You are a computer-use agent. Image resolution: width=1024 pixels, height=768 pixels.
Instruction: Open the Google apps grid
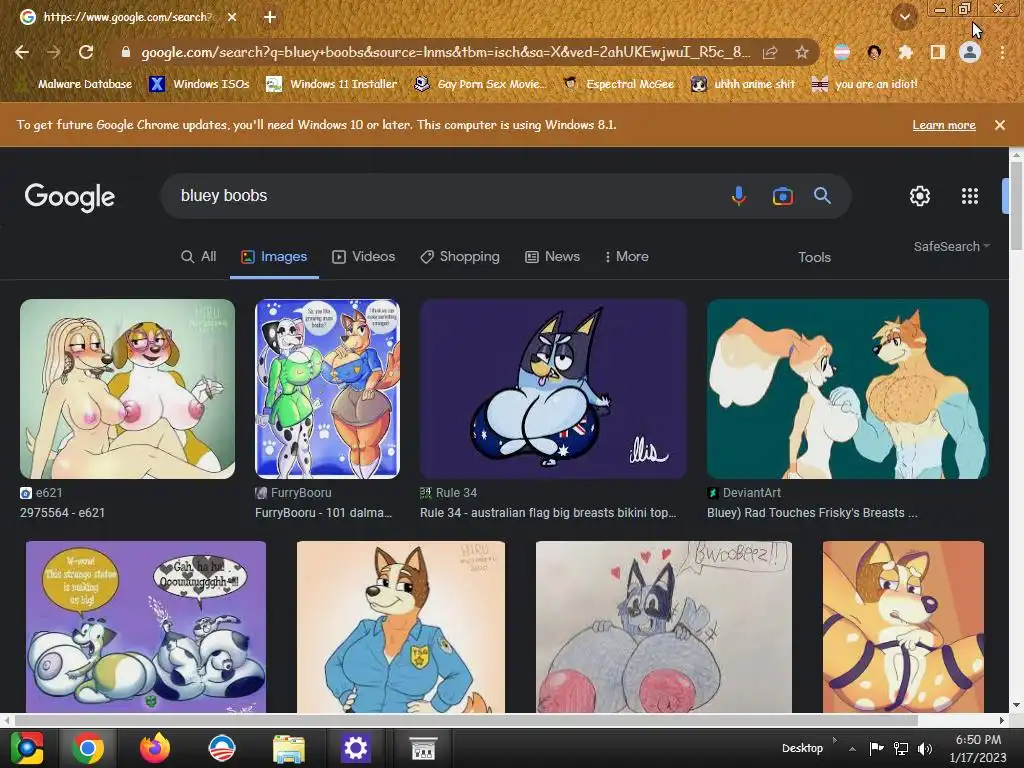point(970,196)
